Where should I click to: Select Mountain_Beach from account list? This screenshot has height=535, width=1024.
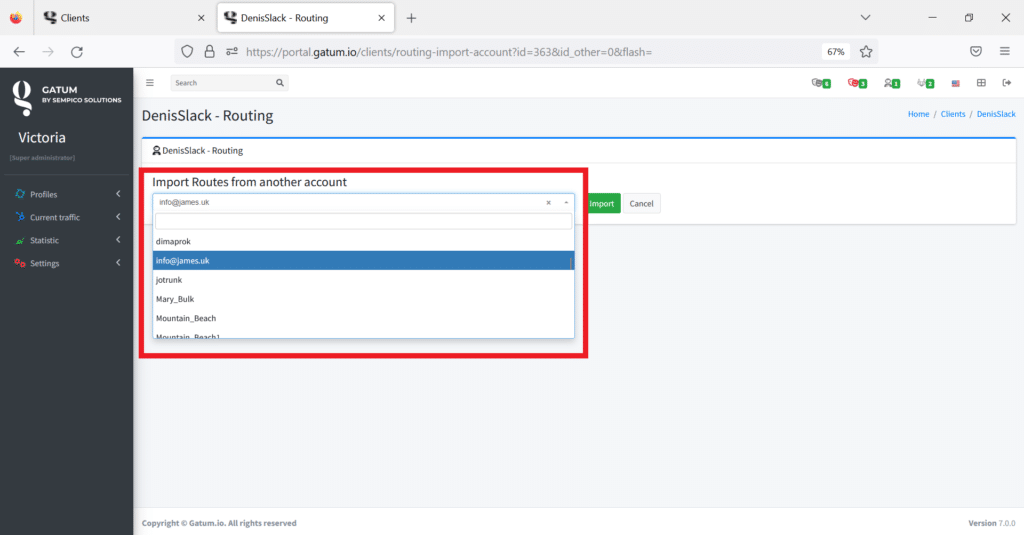(x=363, y=318)
